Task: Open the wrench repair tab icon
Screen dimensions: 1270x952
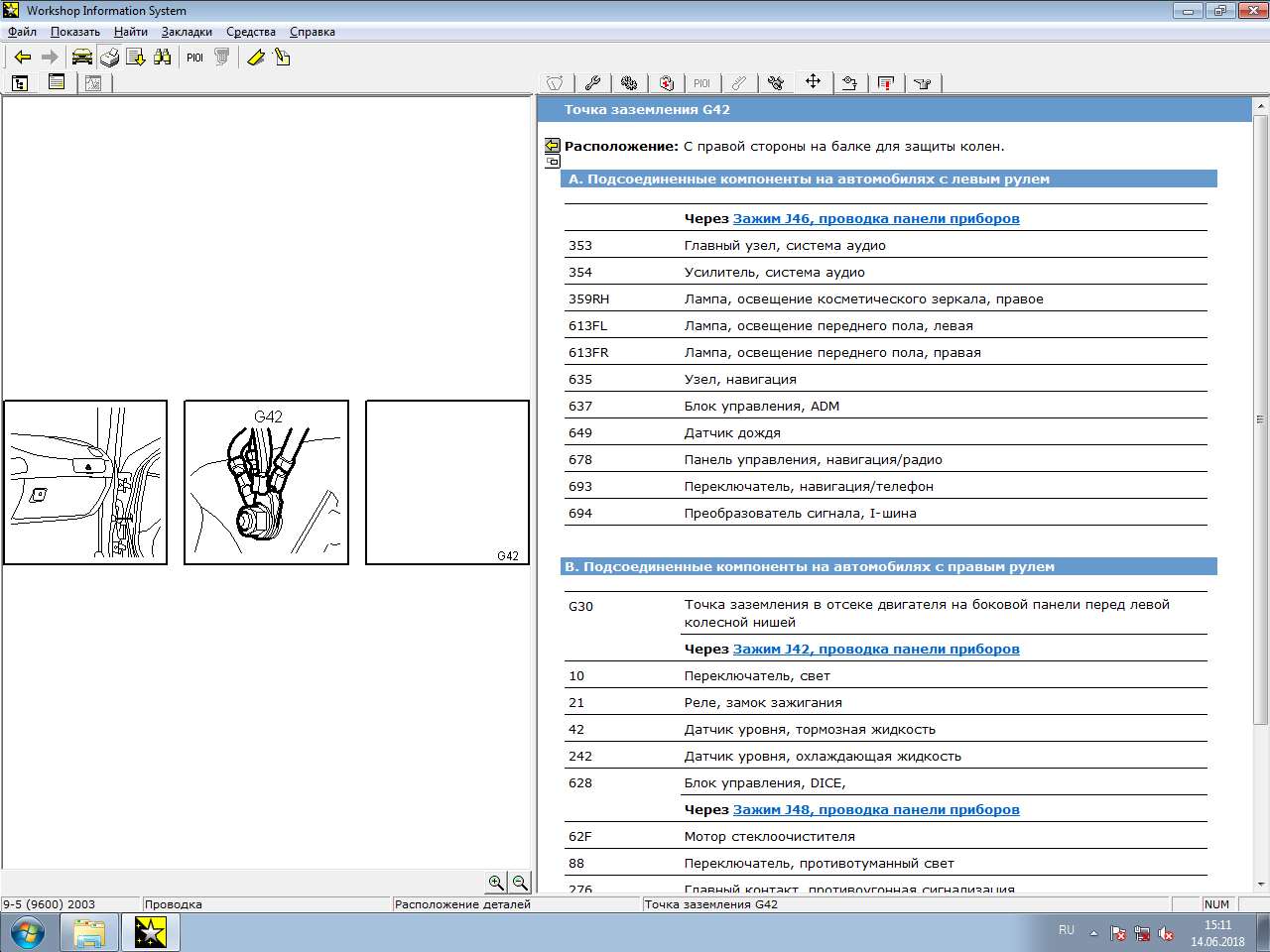Action: [592, 83]
